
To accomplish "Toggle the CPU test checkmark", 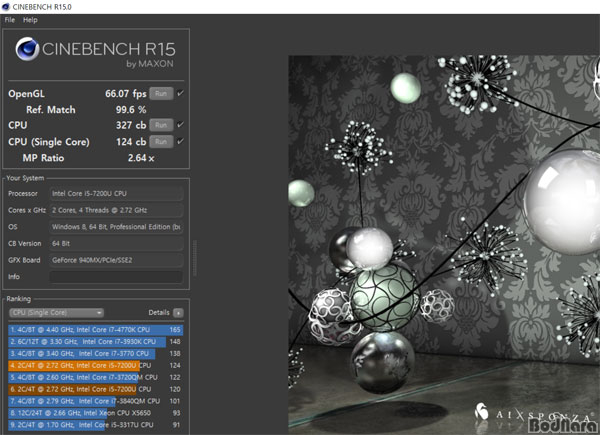I will point(181,124).
